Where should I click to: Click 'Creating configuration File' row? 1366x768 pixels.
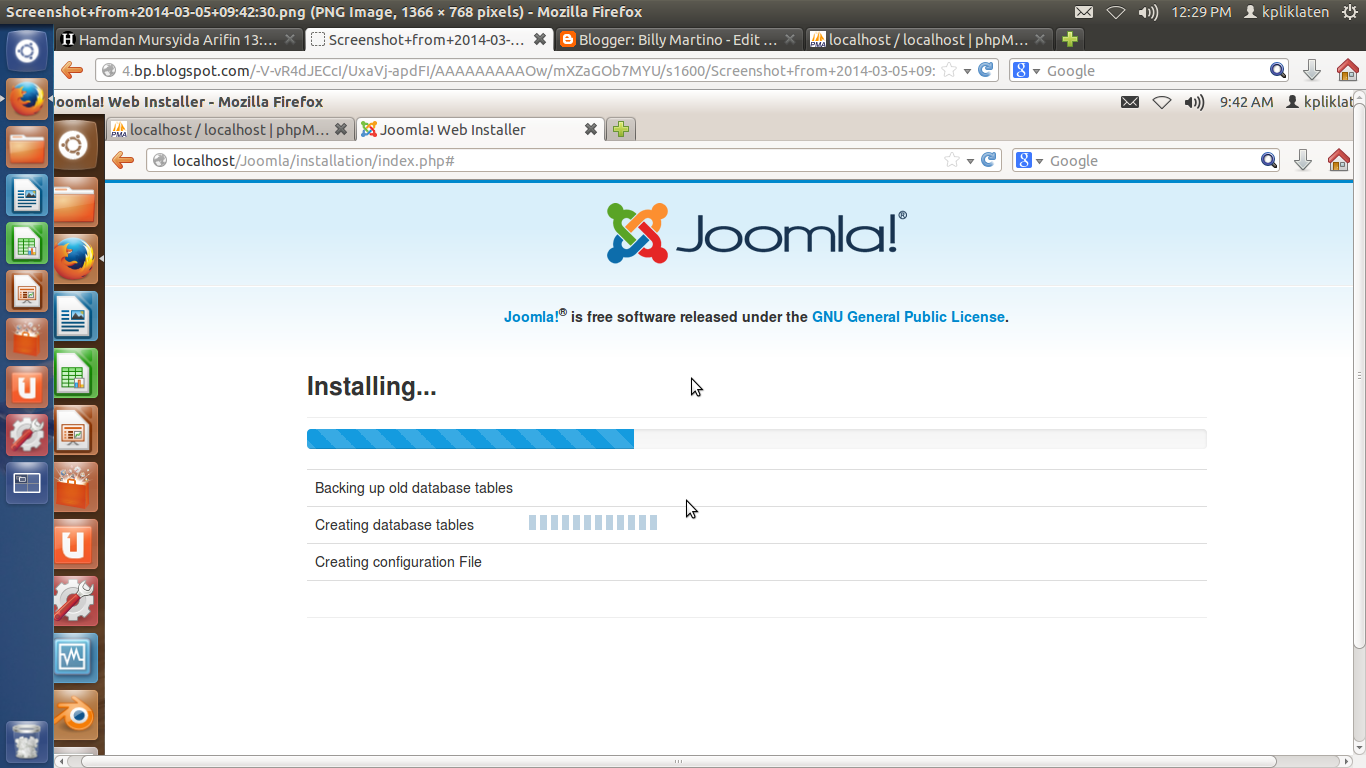click(756, 562)
